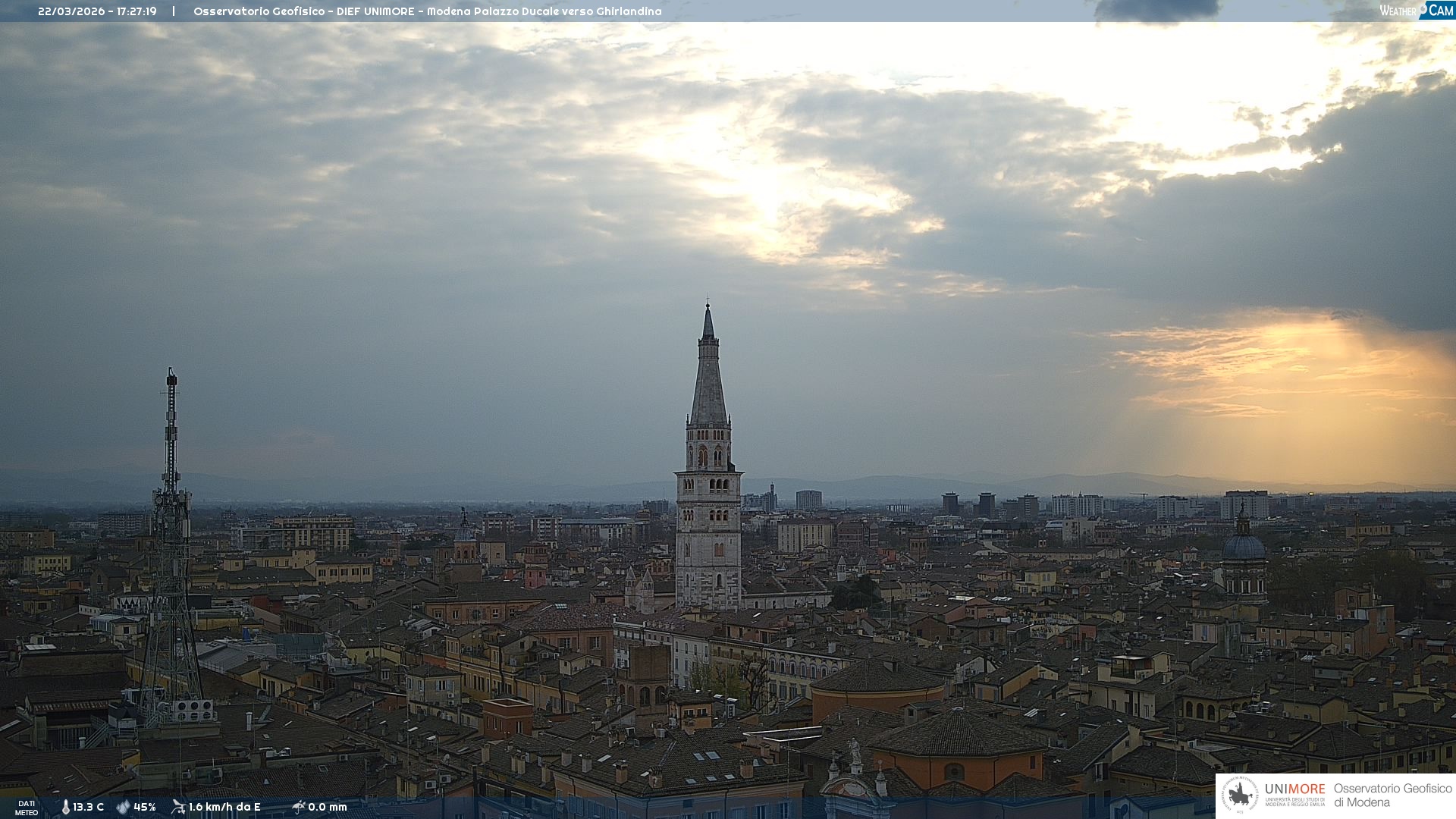
Task: Click the church dome on the right
Action: tap(1244, 548)
